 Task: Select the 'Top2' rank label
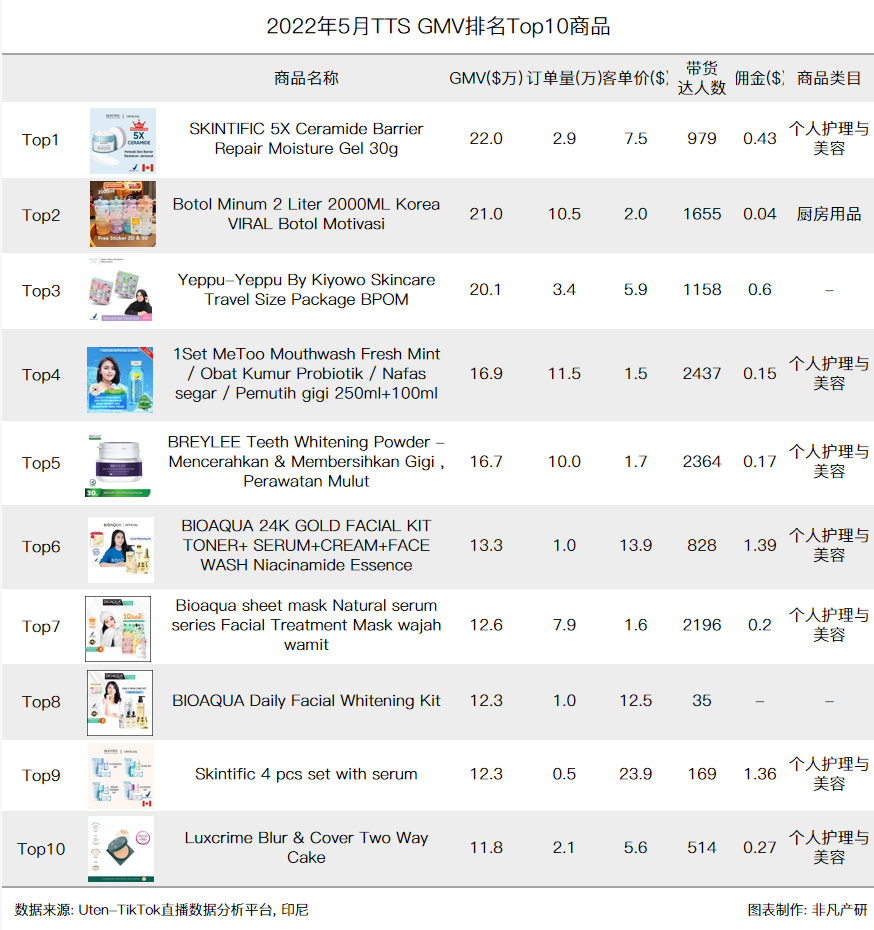(x=41, y=215)
